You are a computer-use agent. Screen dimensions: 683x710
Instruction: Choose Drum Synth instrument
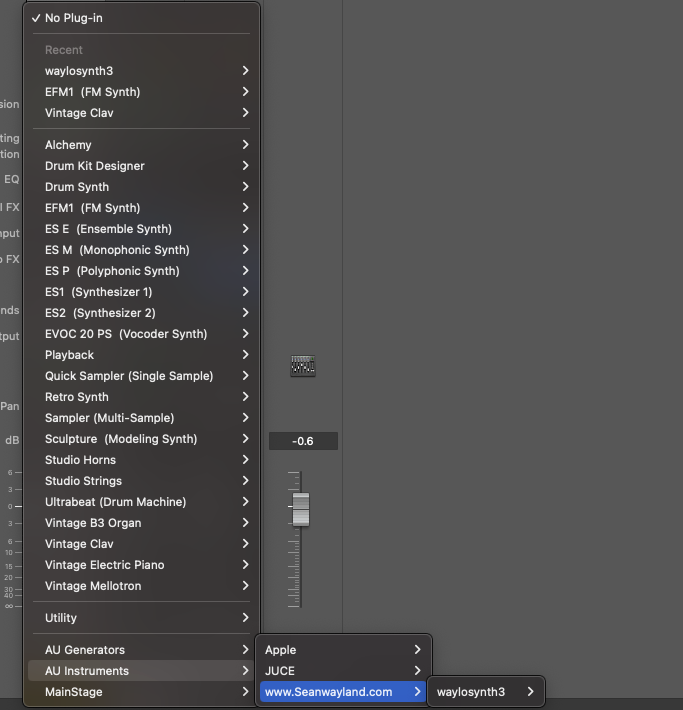[x=141, y=187]
